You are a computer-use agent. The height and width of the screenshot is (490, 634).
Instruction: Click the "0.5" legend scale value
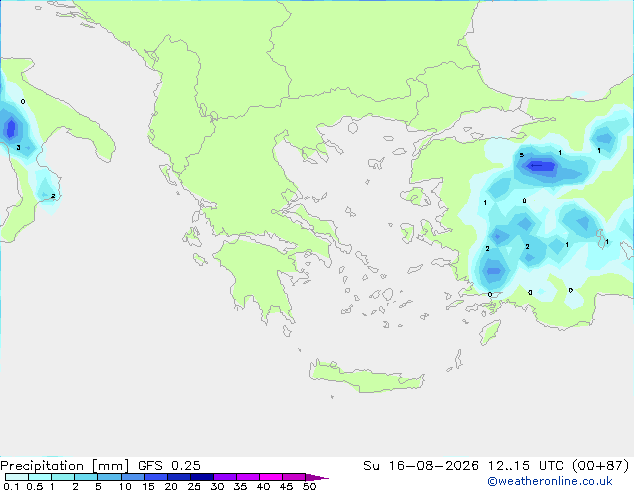[34, 486]
